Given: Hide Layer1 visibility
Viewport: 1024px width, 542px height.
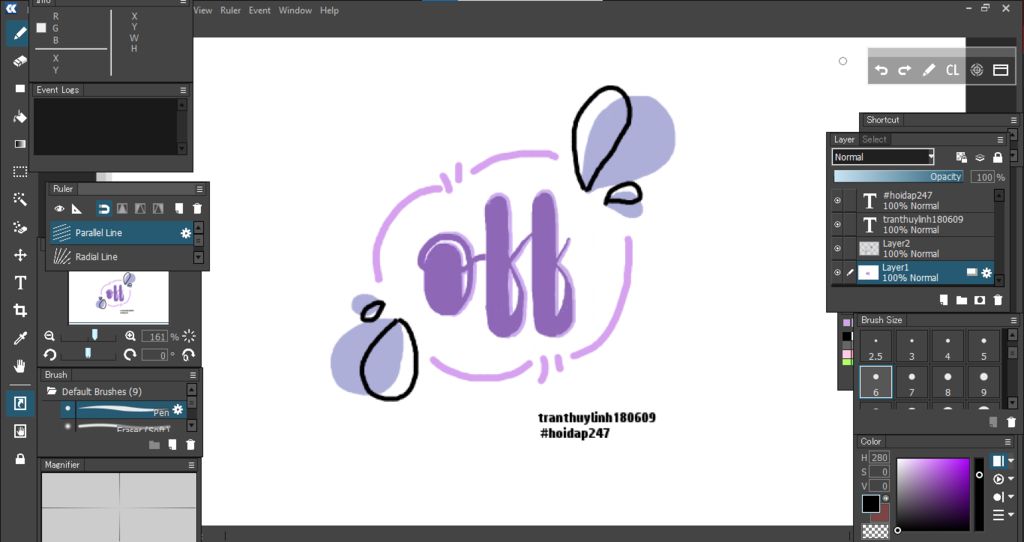Looking at the screenshot, I should tap(837, 272).
